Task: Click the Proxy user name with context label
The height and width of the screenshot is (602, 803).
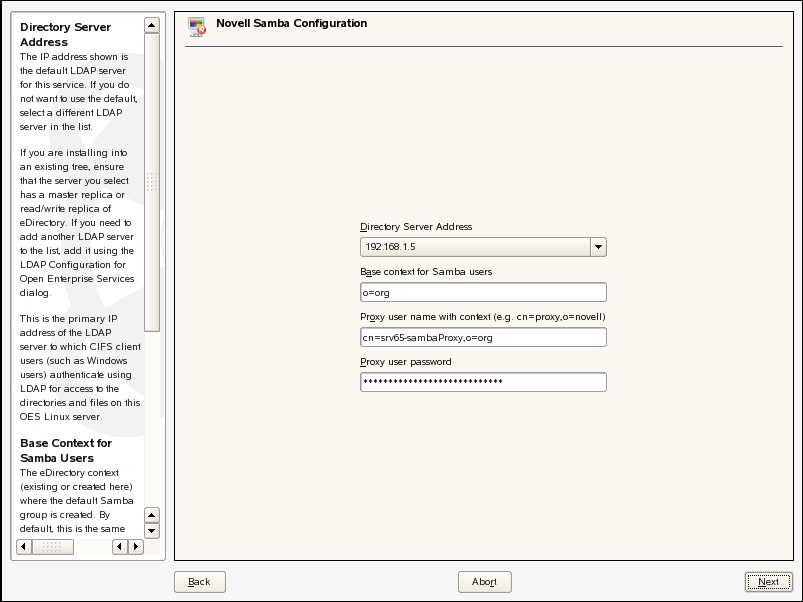Action: (x=482, y=317)
